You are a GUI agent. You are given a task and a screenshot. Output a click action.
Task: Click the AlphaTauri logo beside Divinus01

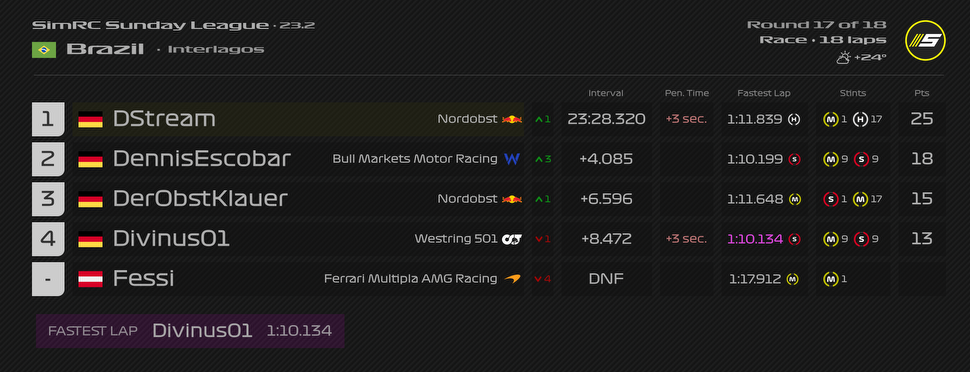[512, 239]
